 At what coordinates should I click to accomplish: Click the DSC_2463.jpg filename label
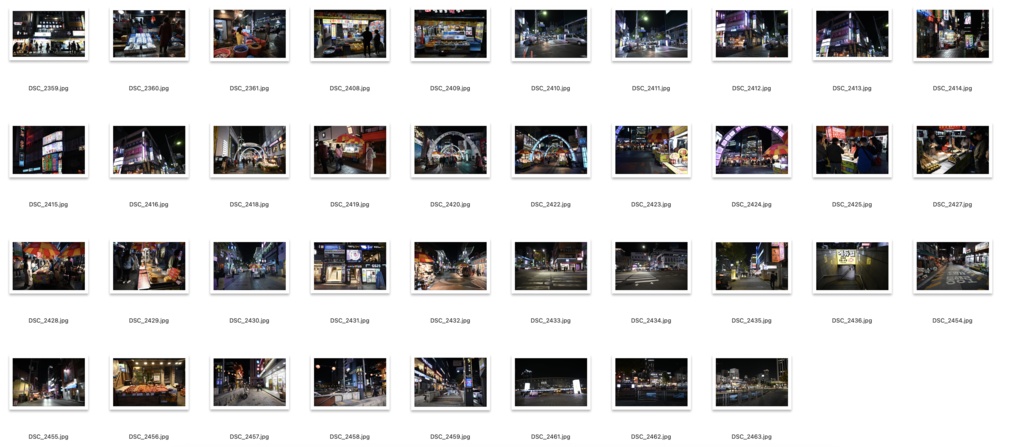(x=752, y=437)
